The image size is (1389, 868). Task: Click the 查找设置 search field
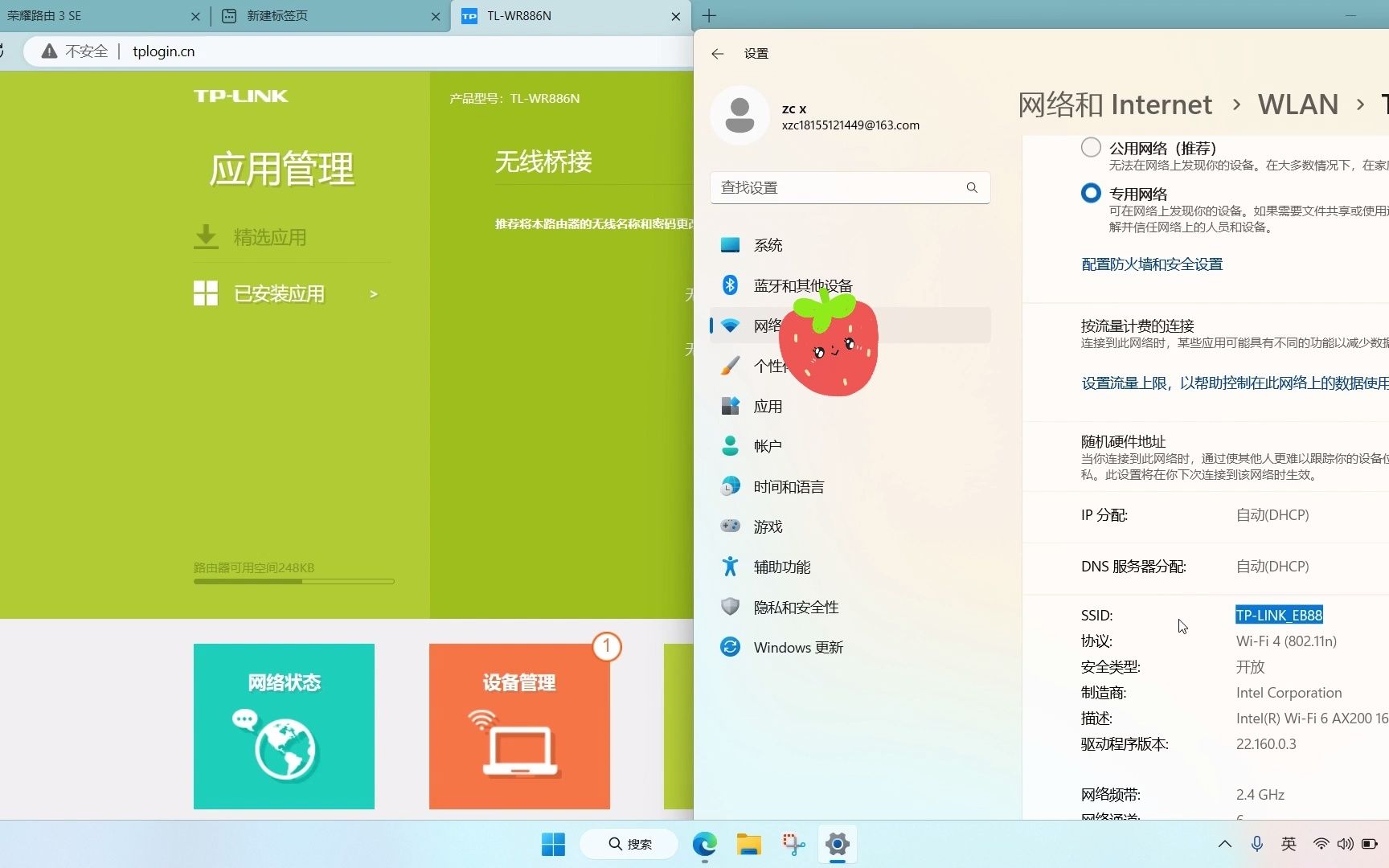[850, 187]
